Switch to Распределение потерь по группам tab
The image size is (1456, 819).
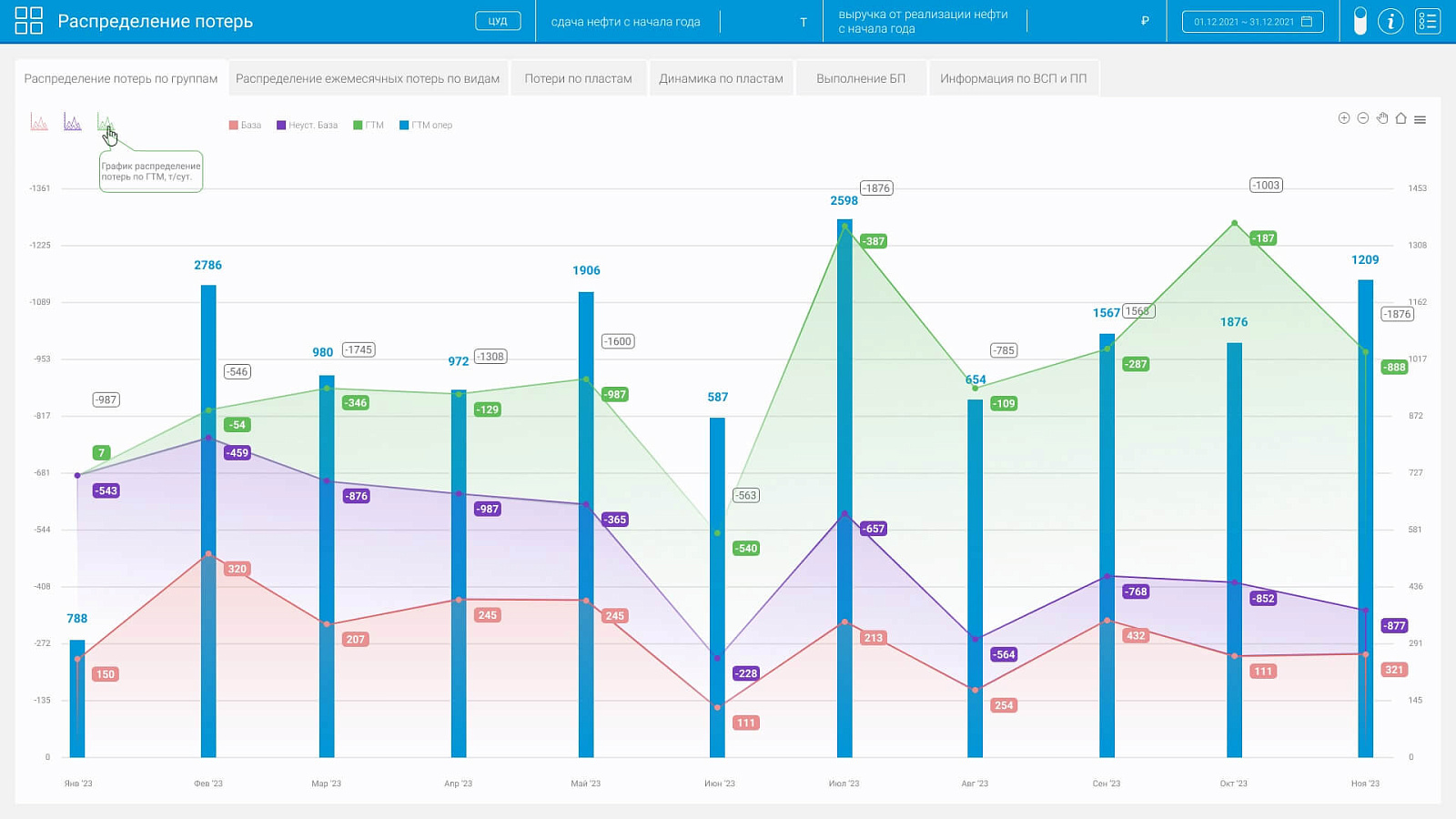pyautogui.click(x=121, y=78)
